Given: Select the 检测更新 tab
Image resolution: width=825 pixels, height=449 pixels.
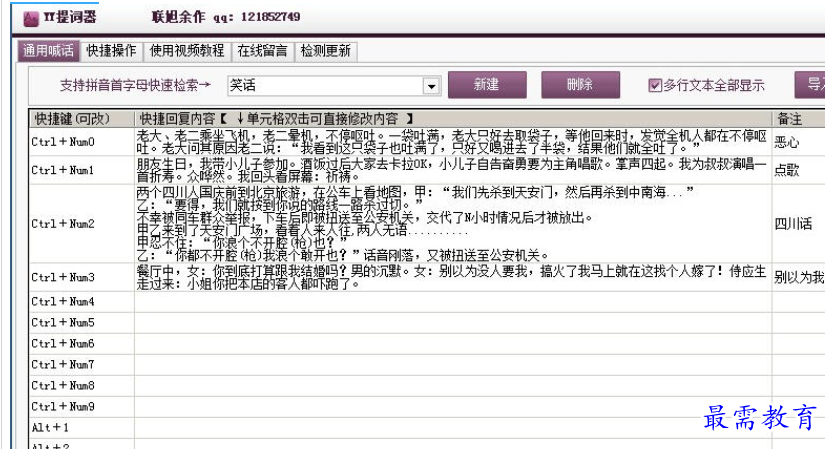Looking at the screenshot, I should pyautogui.click(x=326, y=51).
